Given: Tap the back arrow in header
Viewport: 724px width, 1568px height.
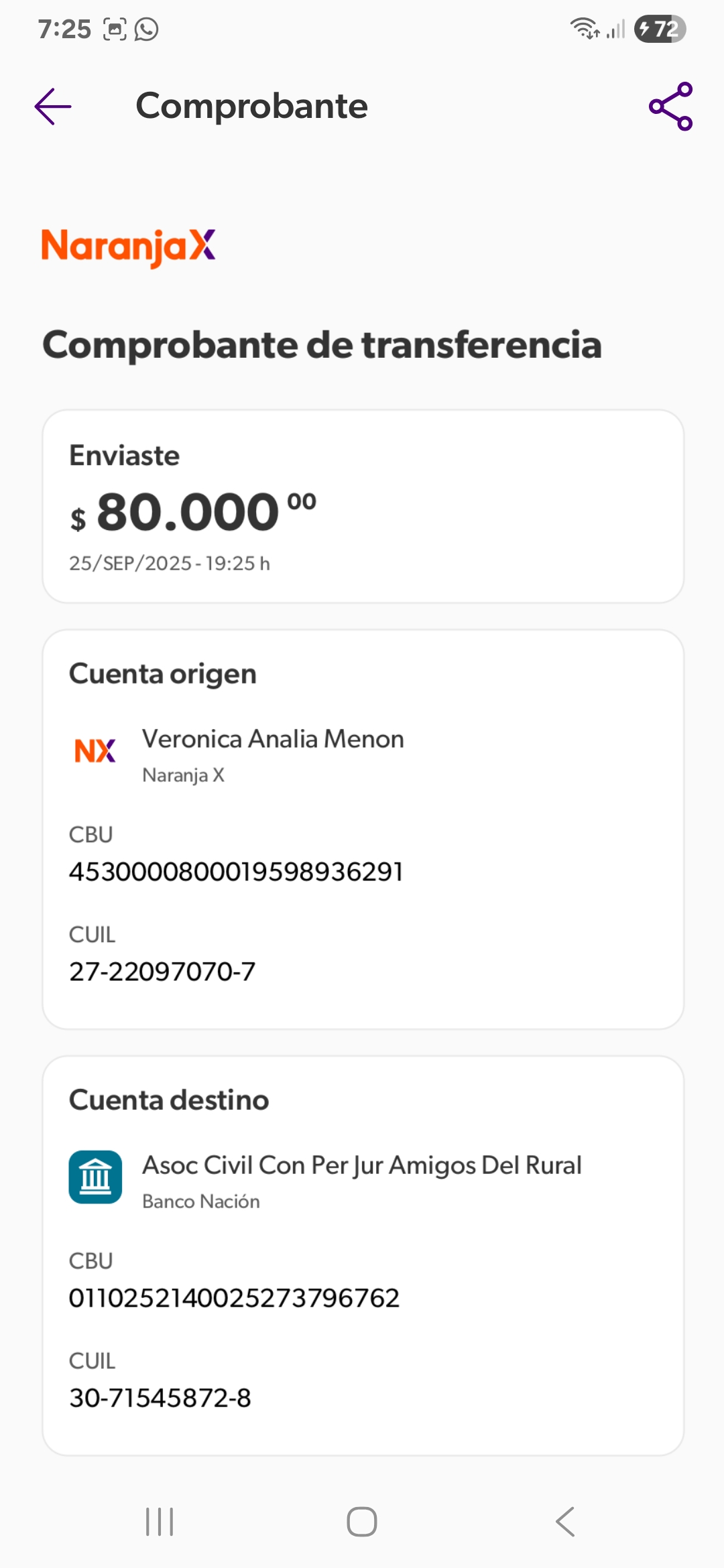Looking at the screenshot, I should (53, 107).
